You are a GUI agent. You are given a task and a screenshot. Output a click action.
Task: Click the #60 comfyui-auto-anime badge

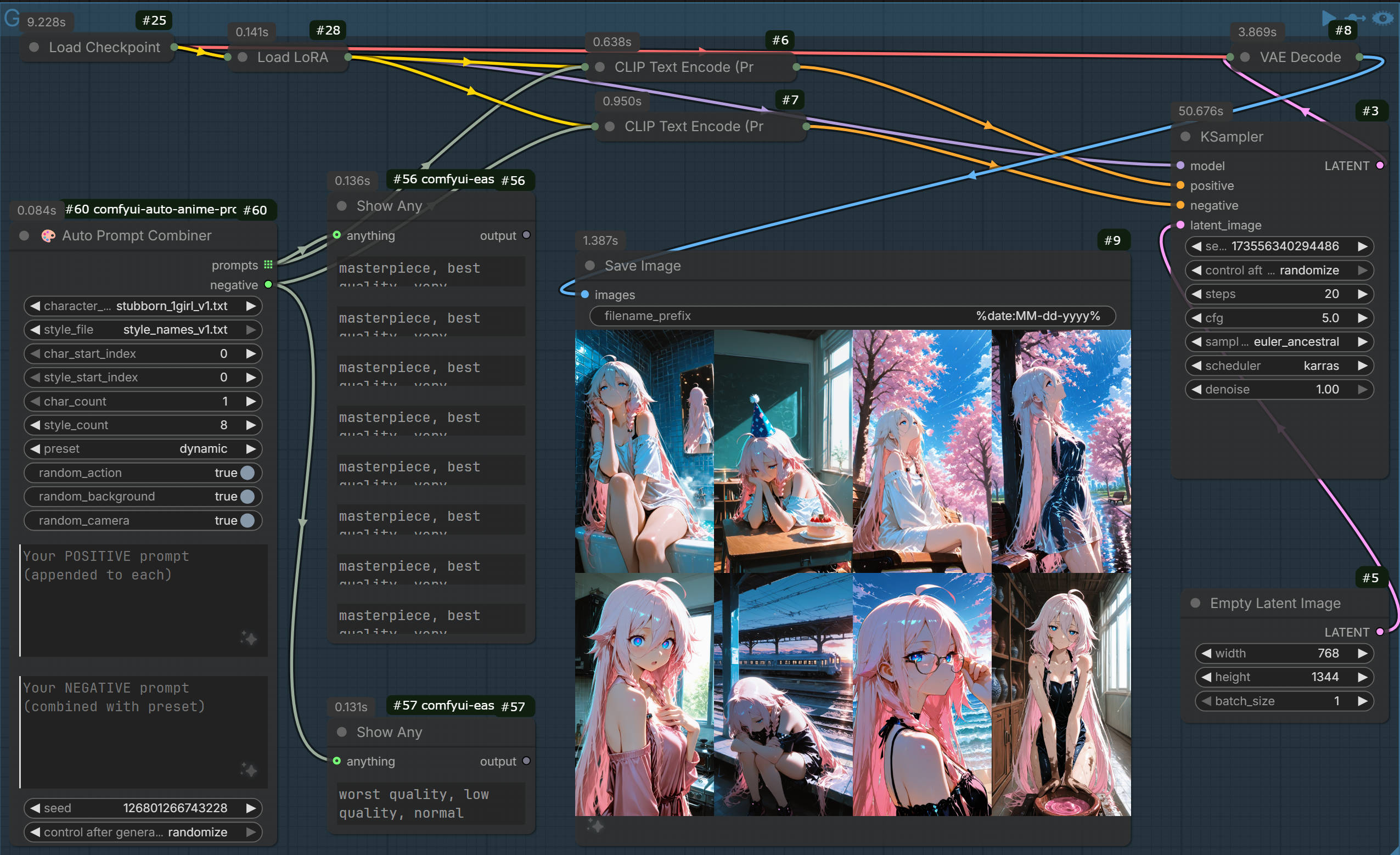(x=150, y=209)
